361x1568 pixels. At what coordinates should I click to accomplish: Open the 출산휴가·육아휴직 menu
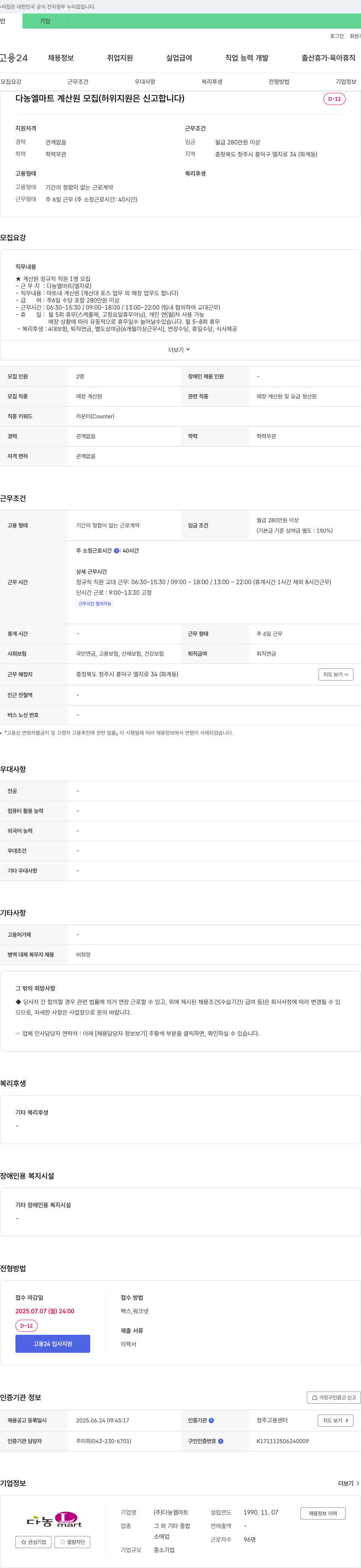click(328, 58)
